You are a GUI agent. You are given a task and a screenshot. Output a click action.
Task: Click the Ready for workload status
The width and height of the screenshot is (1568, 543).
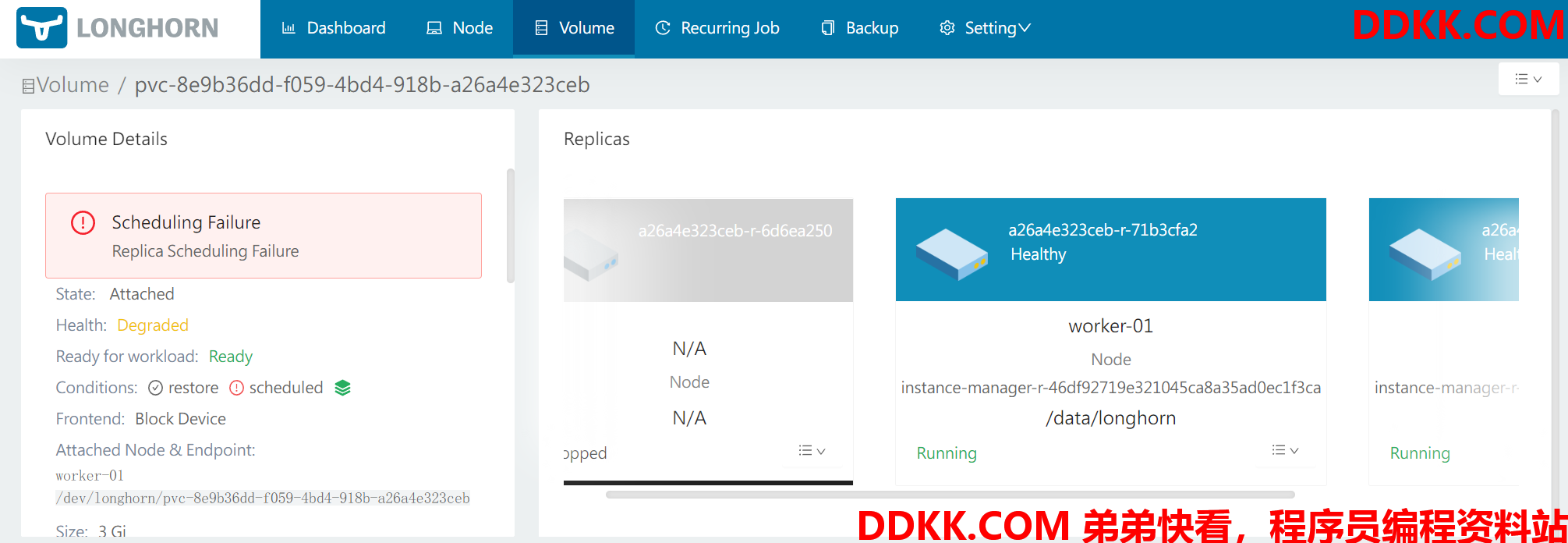231,357
